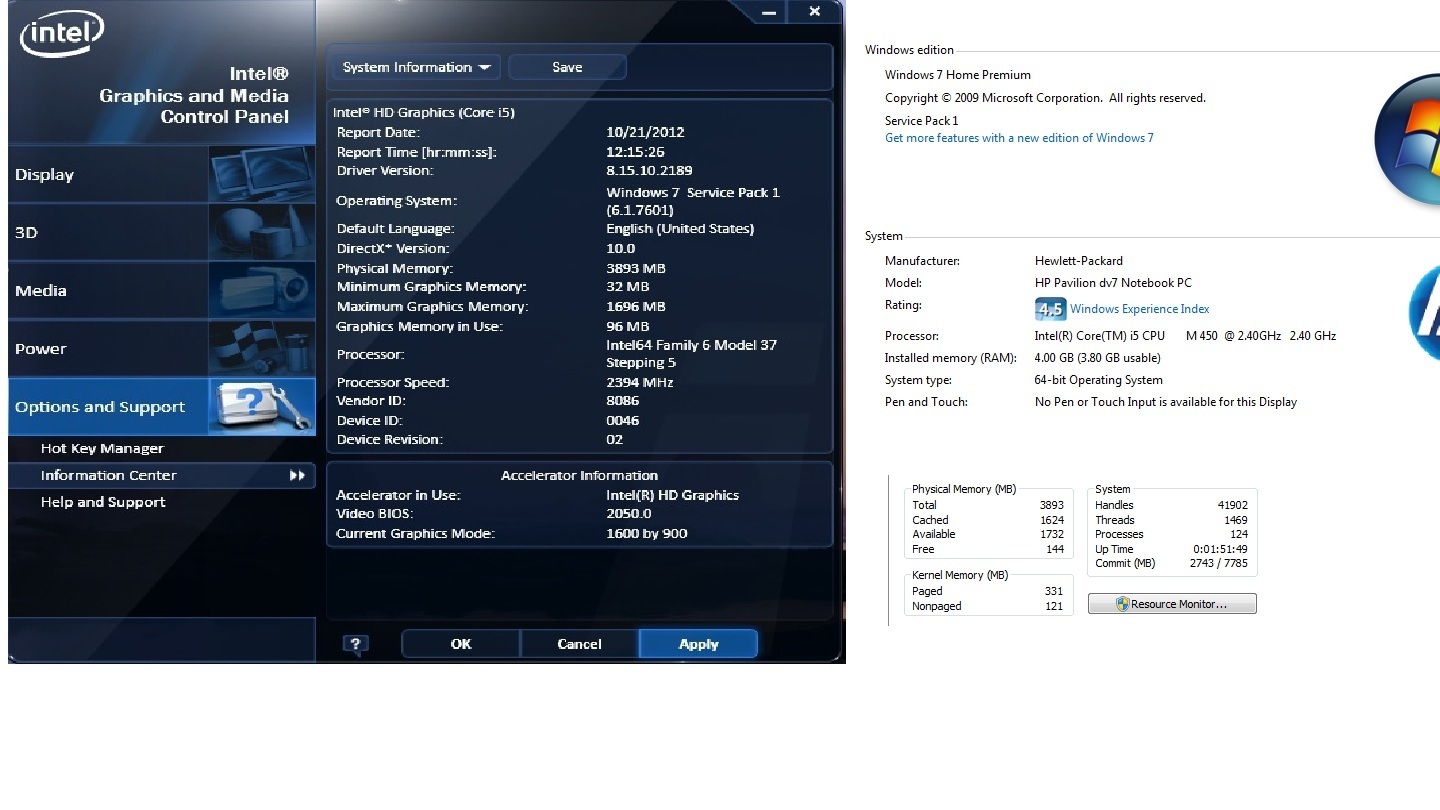1440x810 pixels.
Task: Click the Display monitors thumbnail icon
Action: click(262, 174)
